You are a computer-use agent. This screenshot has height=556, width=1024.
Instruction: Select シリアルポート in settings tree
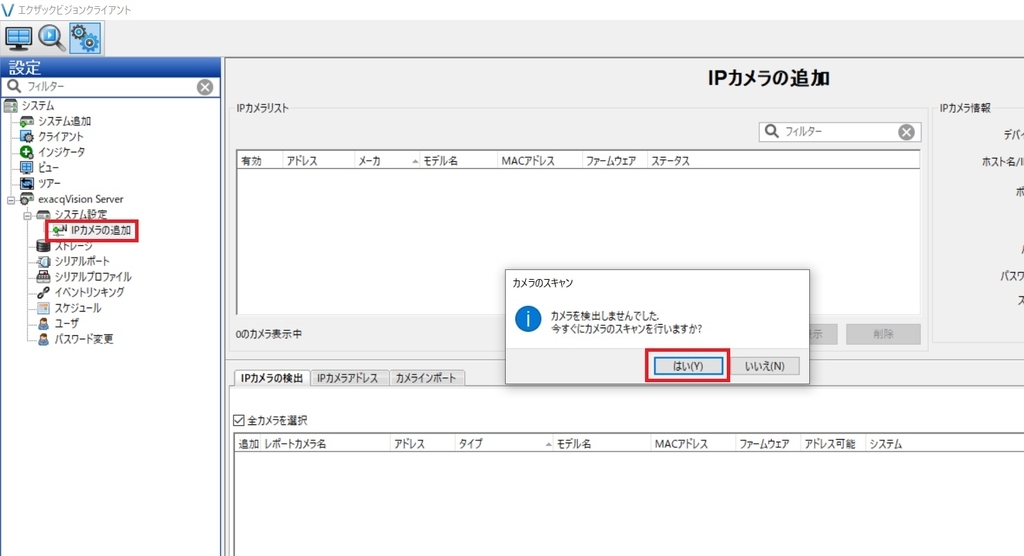coord(82,261)
